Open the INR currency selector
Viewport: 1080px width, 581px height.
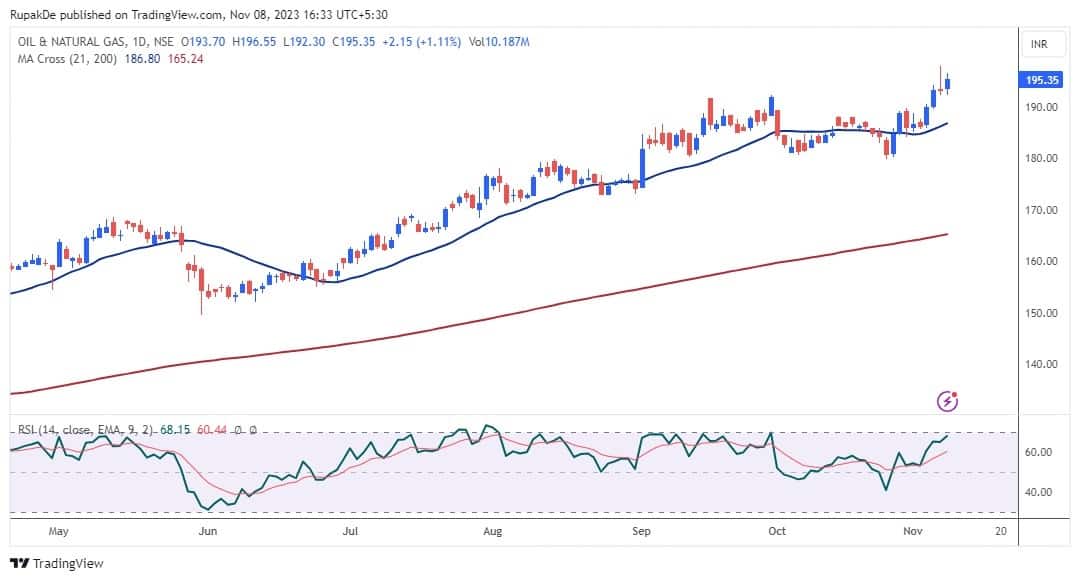(1039, 45)
